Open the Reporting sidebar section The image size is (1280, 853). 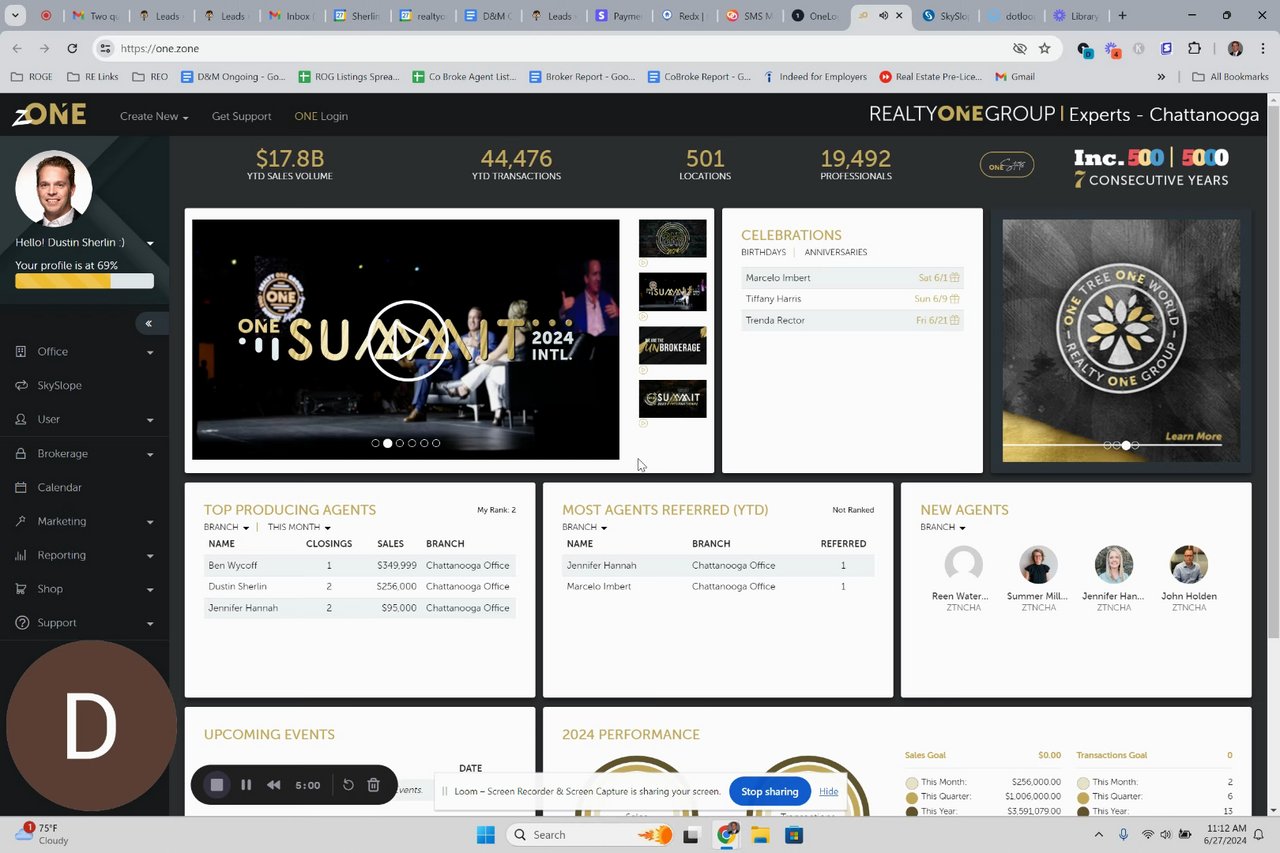pyautogui.click(x=62, y=556)
